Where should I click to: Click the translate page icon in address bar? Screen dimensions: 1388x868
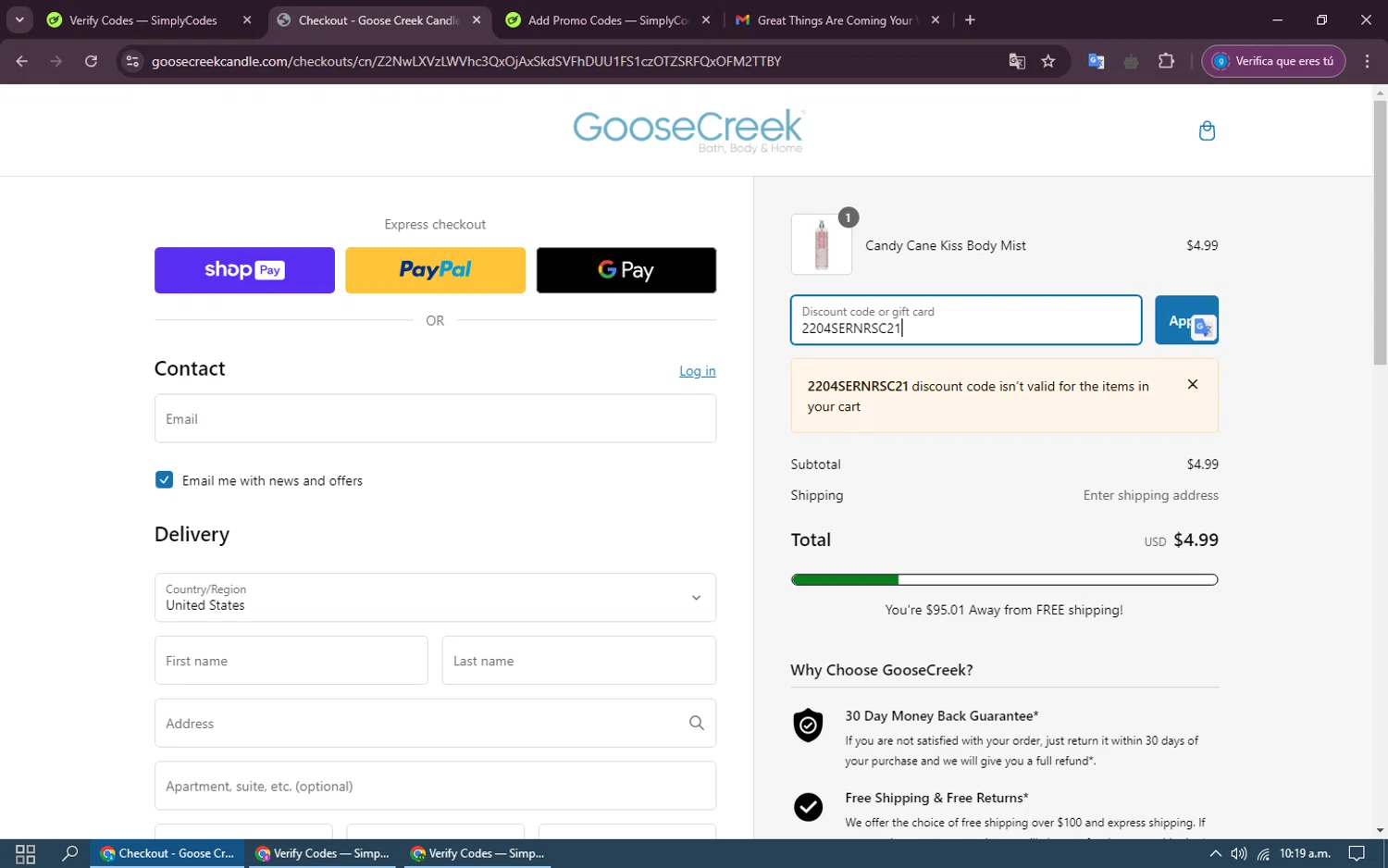pos(1017,61)
